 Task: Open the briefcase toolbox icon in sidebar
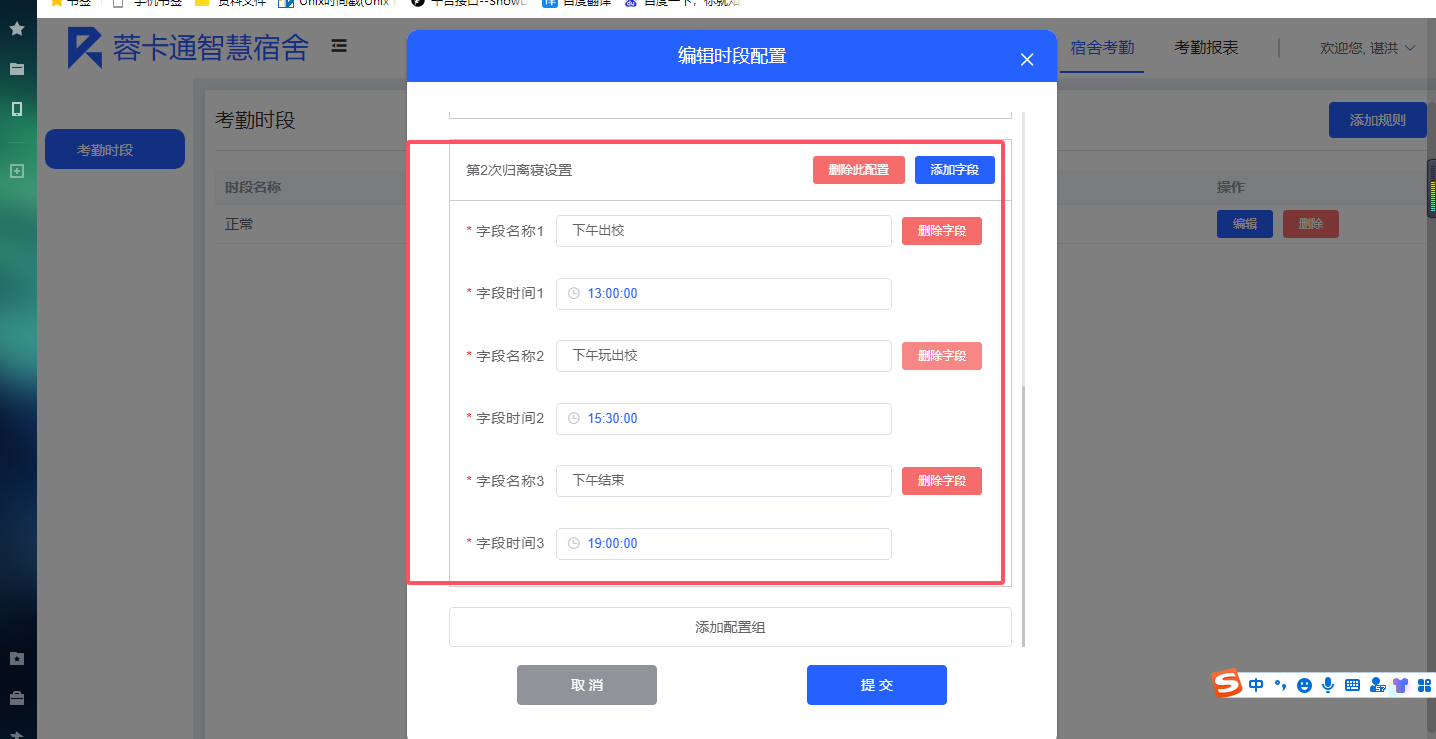pyautogui.click(x=17, y=698)
